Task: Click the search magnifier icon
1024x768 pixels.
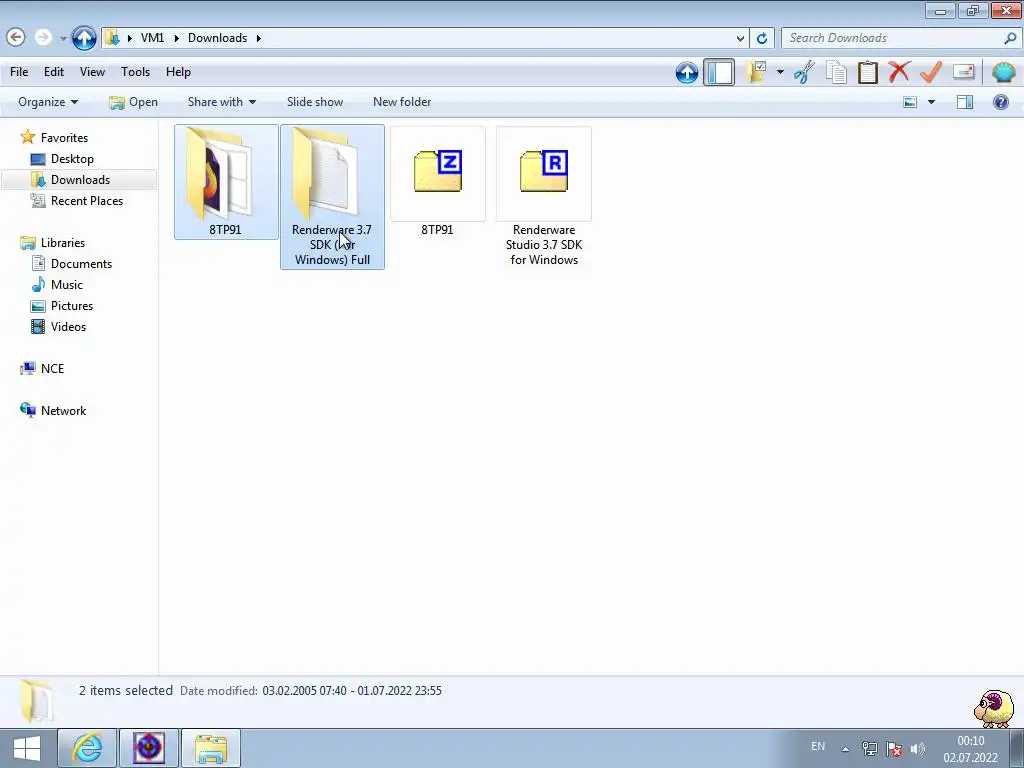Action: pyautogui.click(x=1010, y=38)
